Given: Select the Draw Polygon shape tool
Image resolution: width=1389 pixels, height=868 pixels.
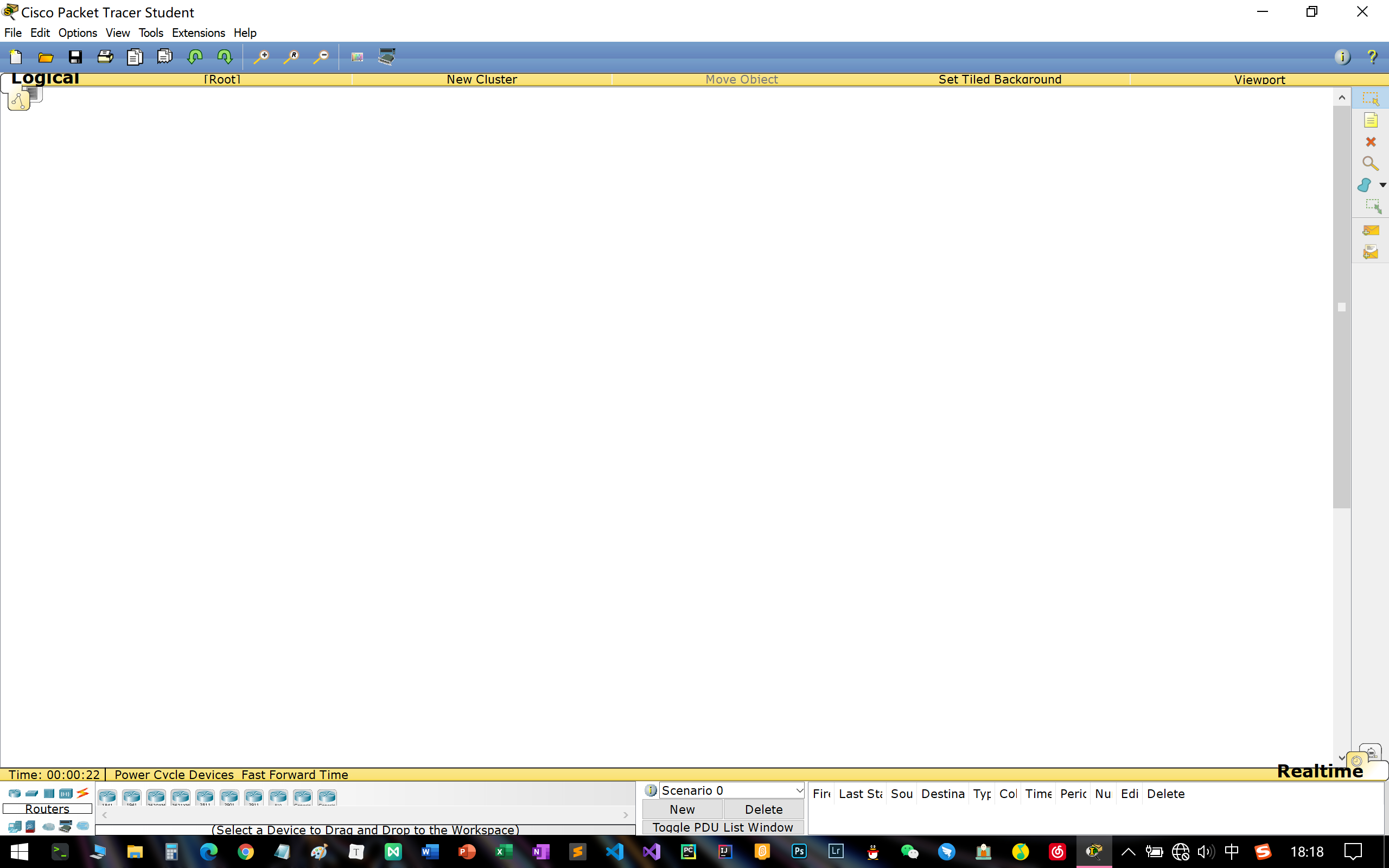Looking at the screenshot, I should [1365, 185].
